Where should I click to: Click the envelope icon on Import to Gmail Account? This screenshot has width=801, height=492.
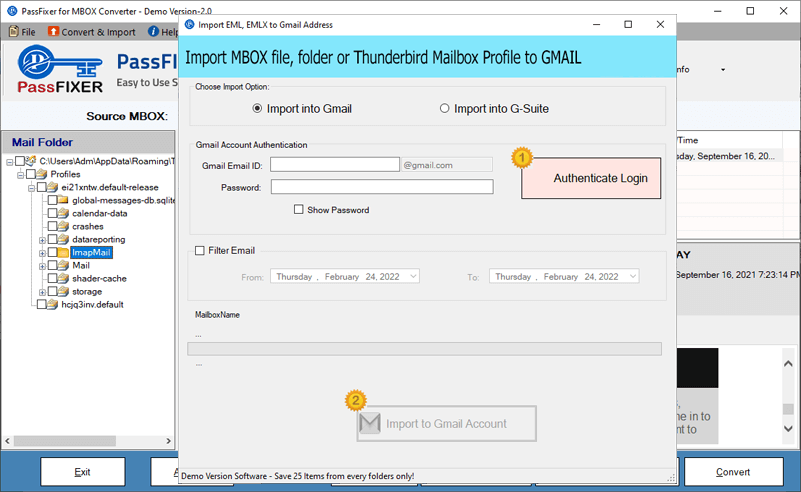[370, 423]
